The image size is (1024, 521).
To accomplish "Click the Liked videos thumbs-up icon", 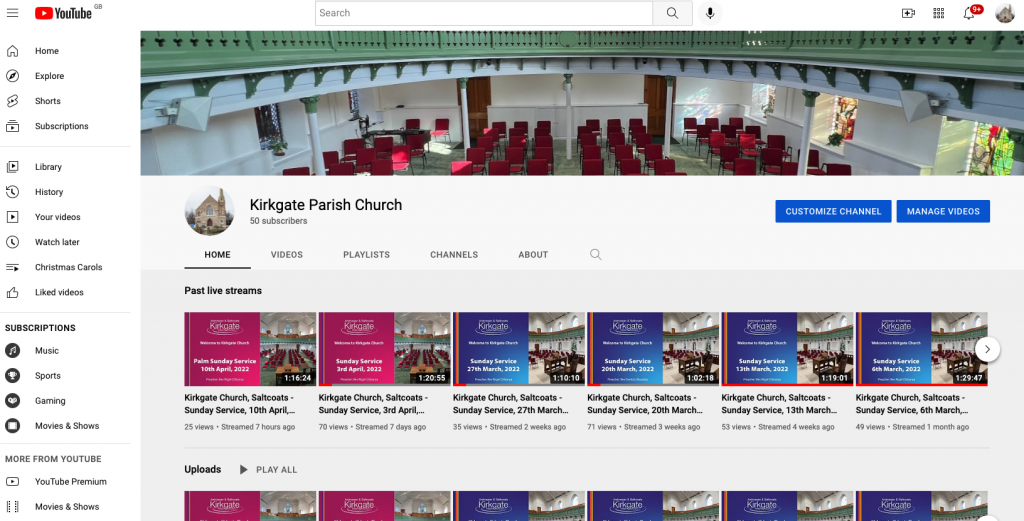I will [12, 292].
